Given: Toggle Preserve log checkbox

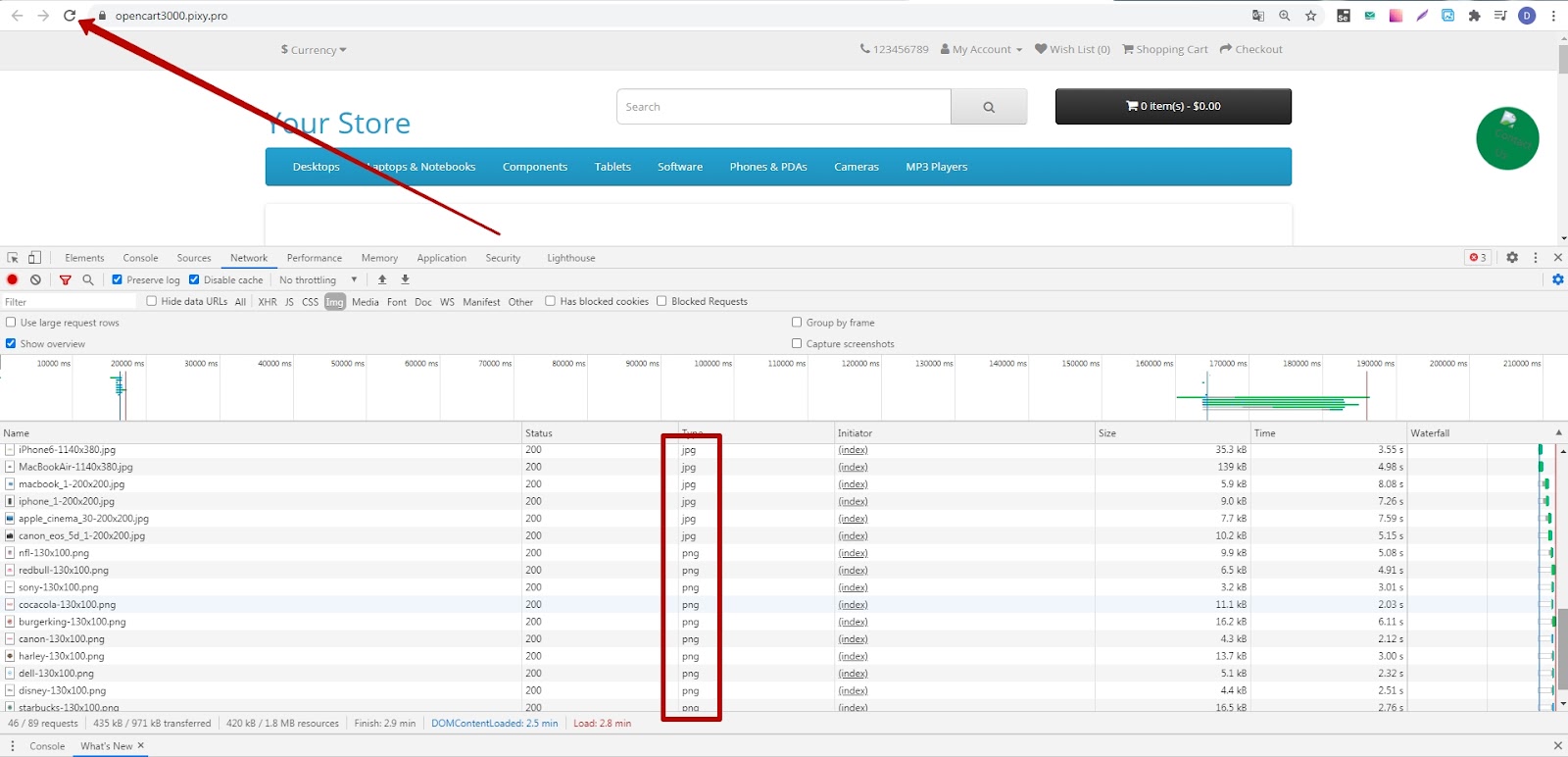Looking at the screenshot, I should pyautogui.click(x=118, y=279).
